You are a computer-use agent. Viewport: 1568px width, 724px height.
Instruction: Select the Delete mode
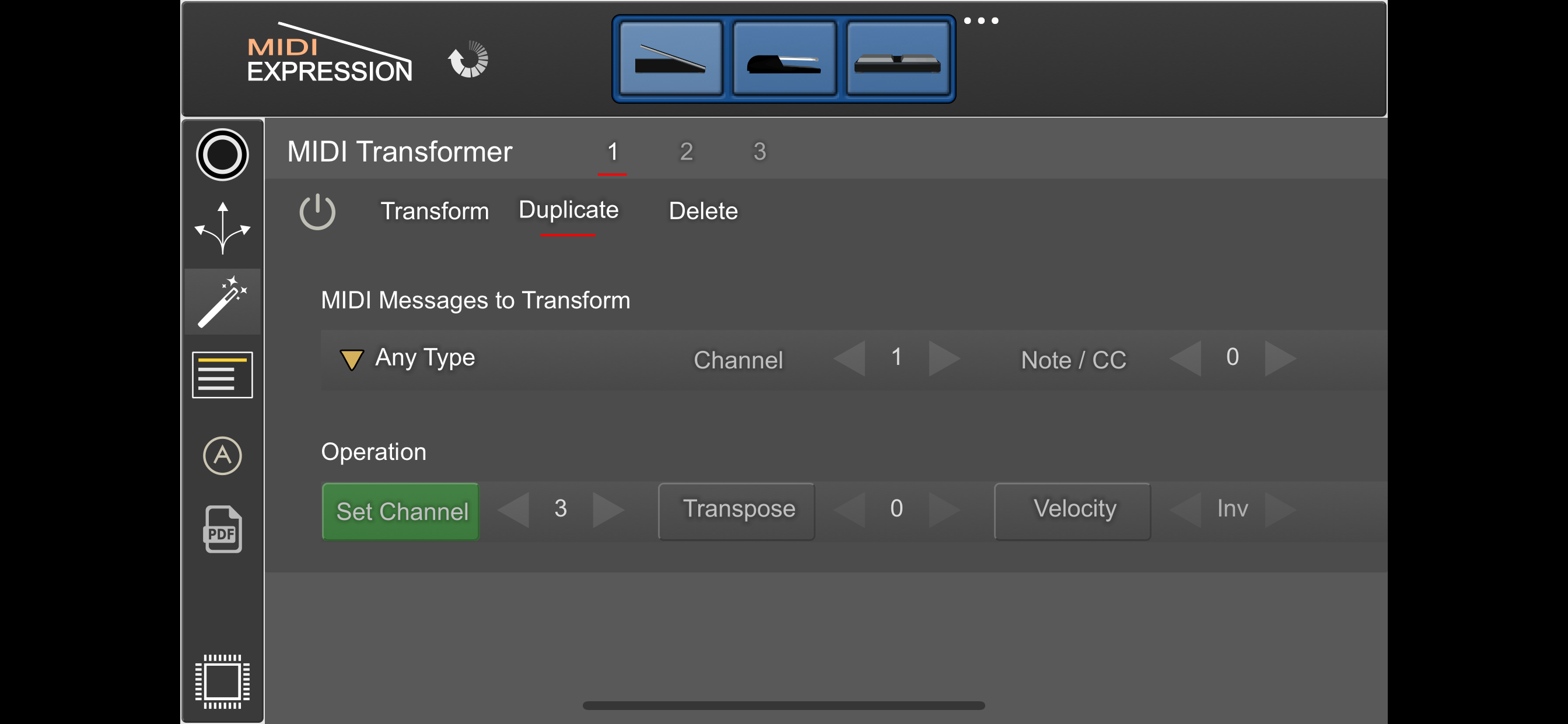pyautogui.click(x=703, y=211)
